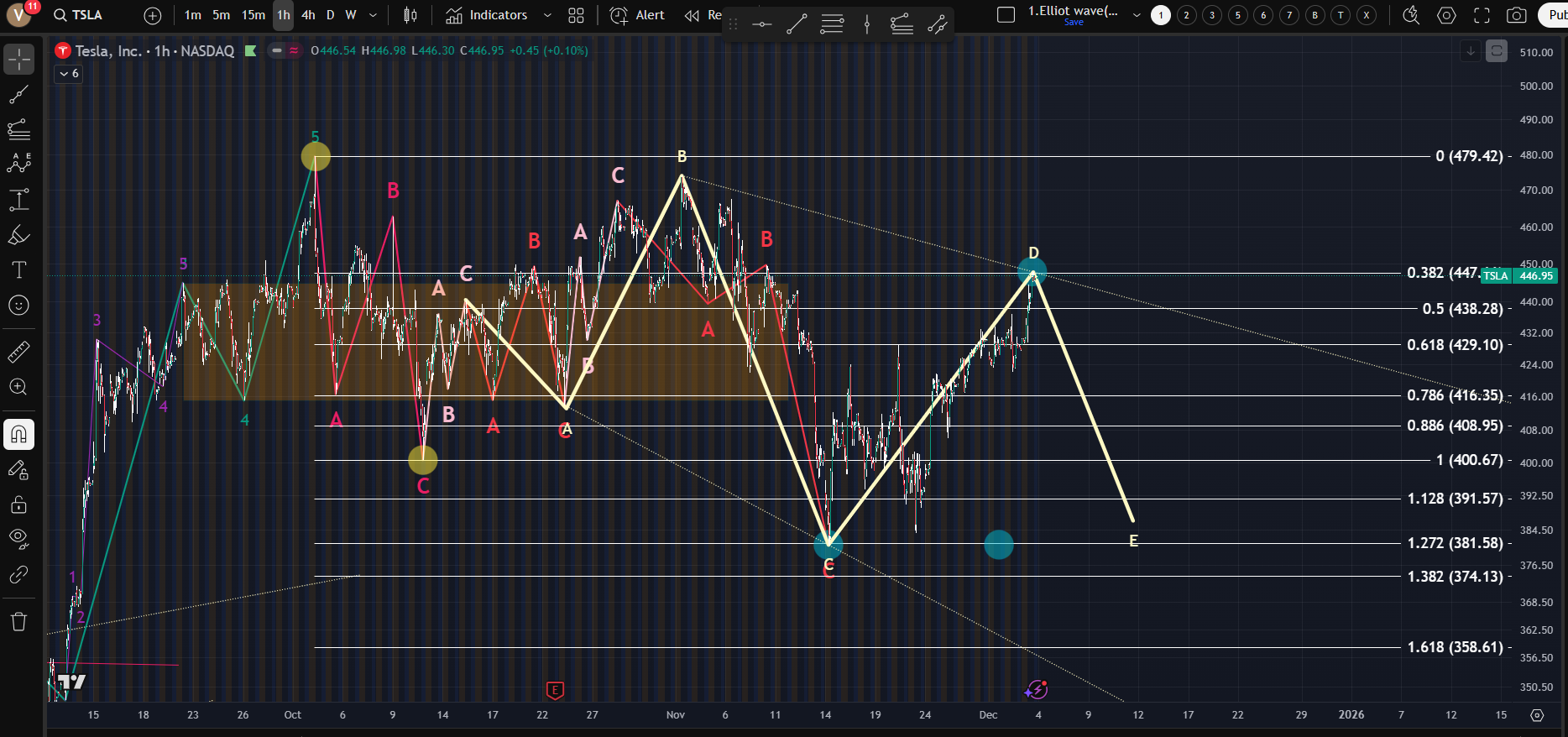The height and width of the screenshot is (737, 1568).
Task: Open the emoji icons drawing tool
Action: (x=18, y=306)
